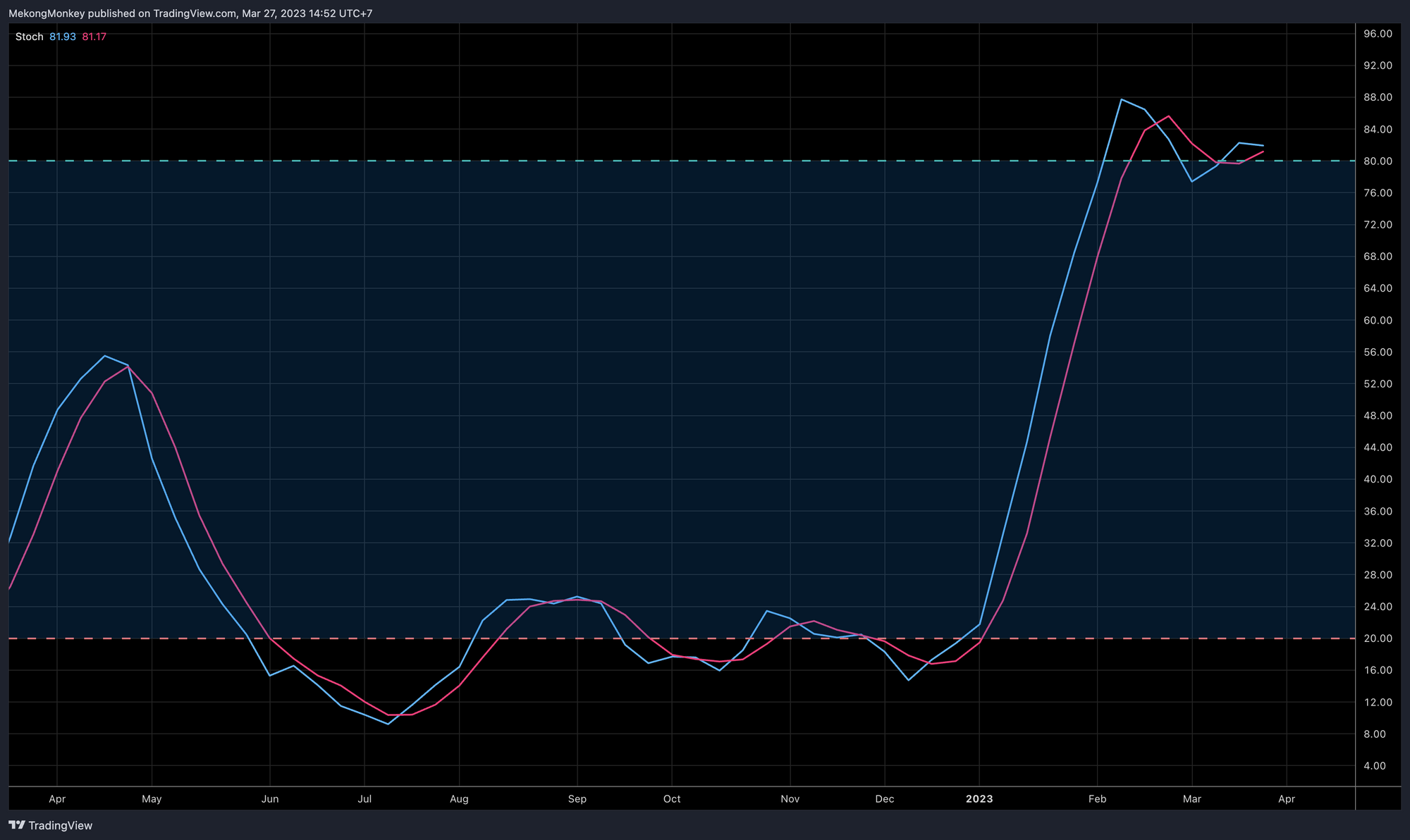Click the 68.00 price axis label
The width and height of the screenshot is (1410, 840).
coord(1378,257)
